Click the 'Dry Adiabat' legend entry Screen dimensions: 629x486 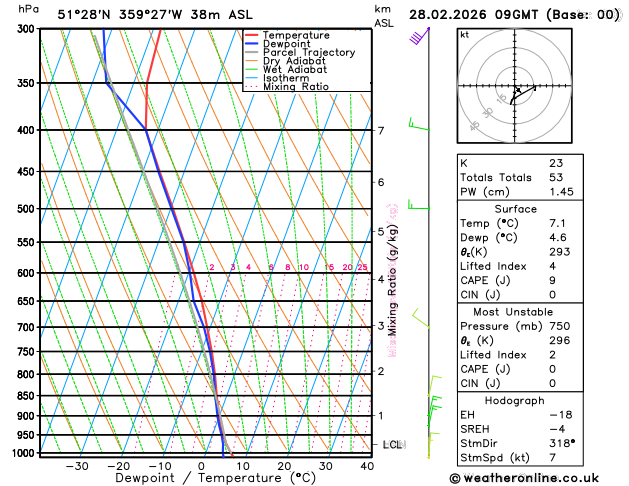coord(294,61)
